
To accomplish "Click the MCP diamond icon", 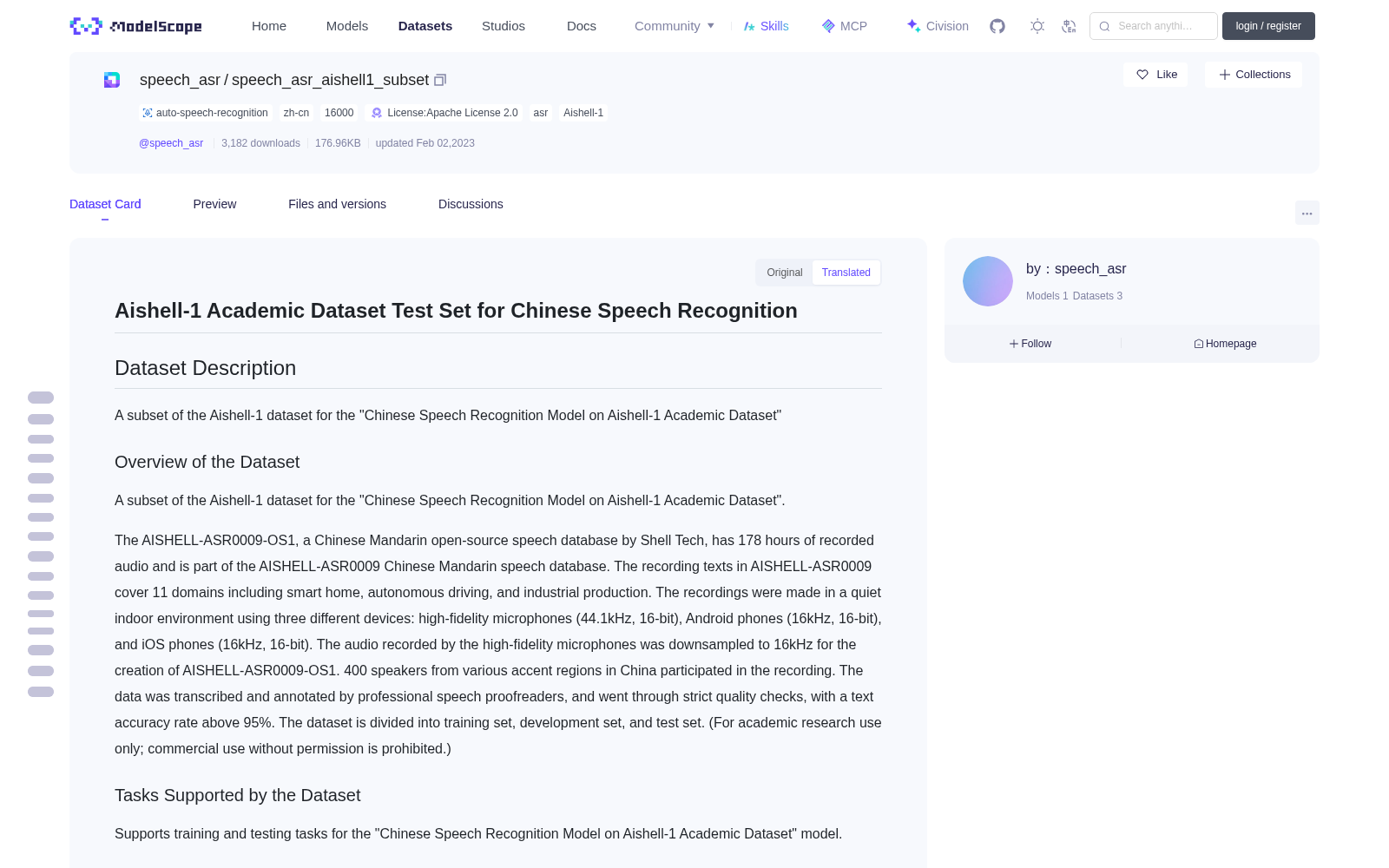I will (828, 26).
